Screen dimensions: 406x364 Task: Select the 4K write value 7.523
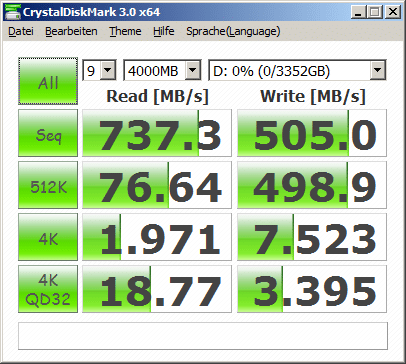[312, 237]
